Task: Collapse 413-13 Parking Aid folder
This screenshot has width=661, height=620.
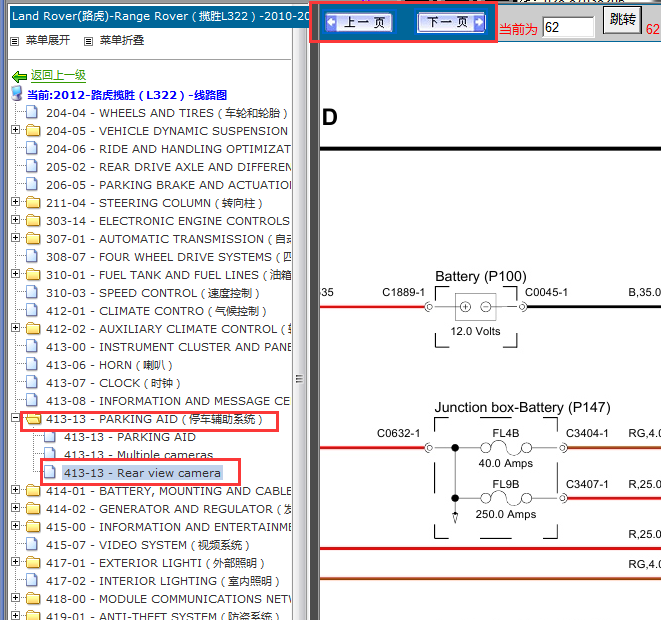Action: click(x=16, y=418)
